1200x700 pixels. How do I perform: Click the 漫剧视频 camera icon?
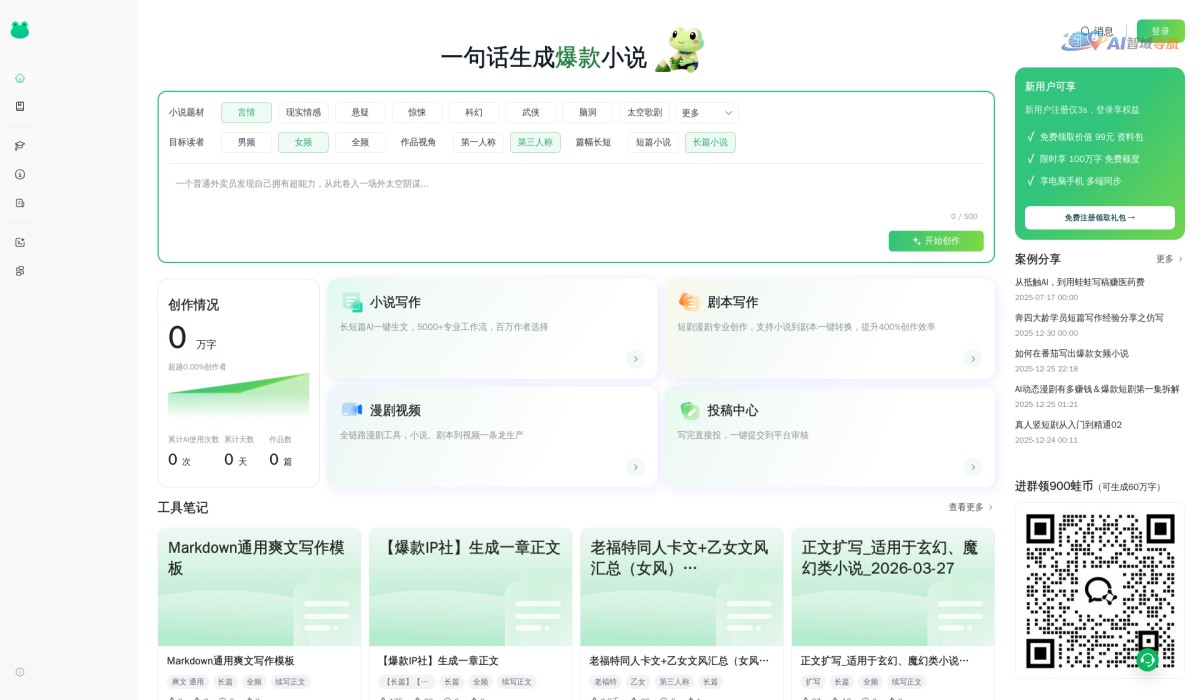click(352, 410)
